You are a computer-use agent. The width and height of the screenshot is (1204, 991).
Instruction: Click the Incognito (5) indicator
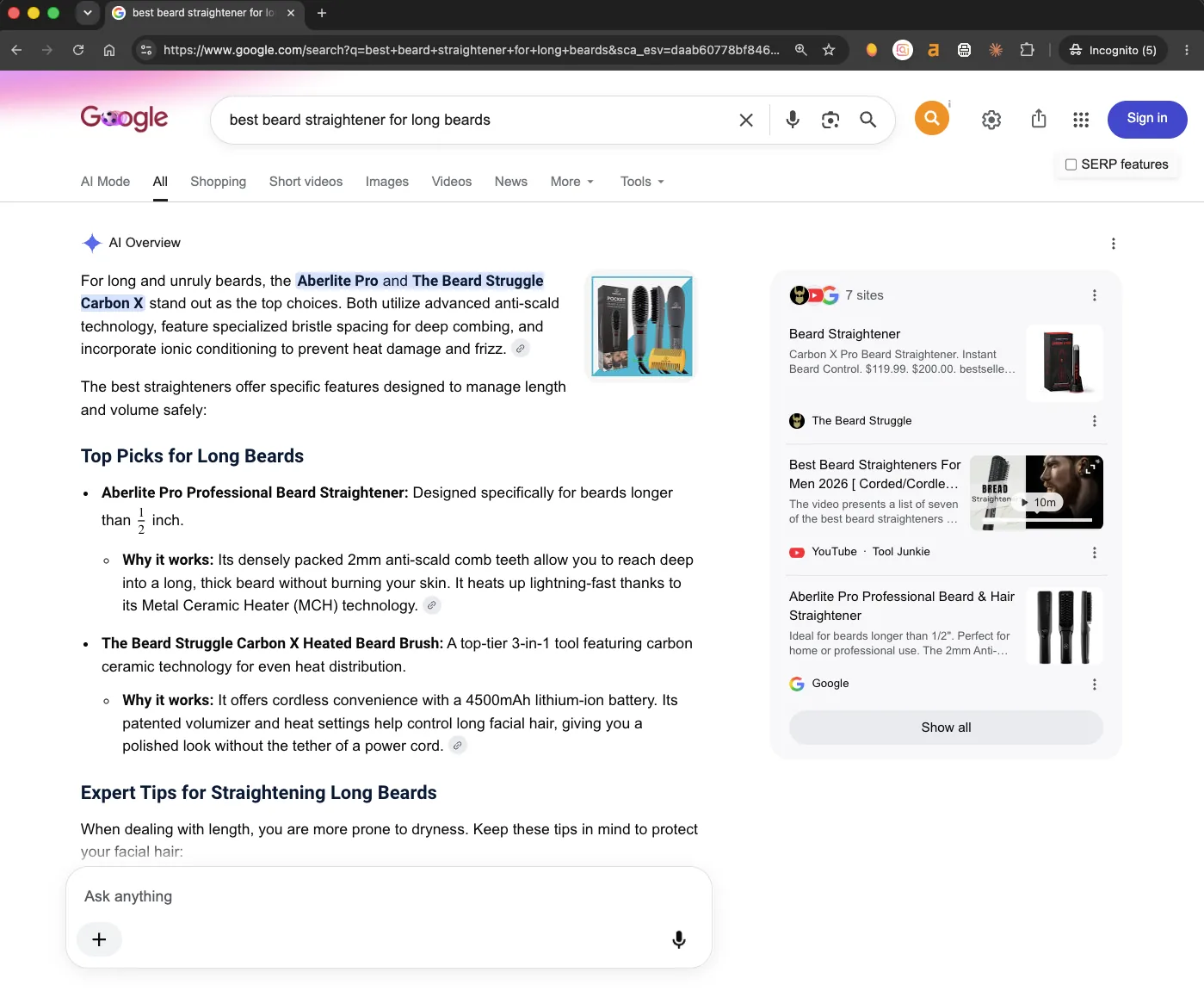pos(1113,50)
